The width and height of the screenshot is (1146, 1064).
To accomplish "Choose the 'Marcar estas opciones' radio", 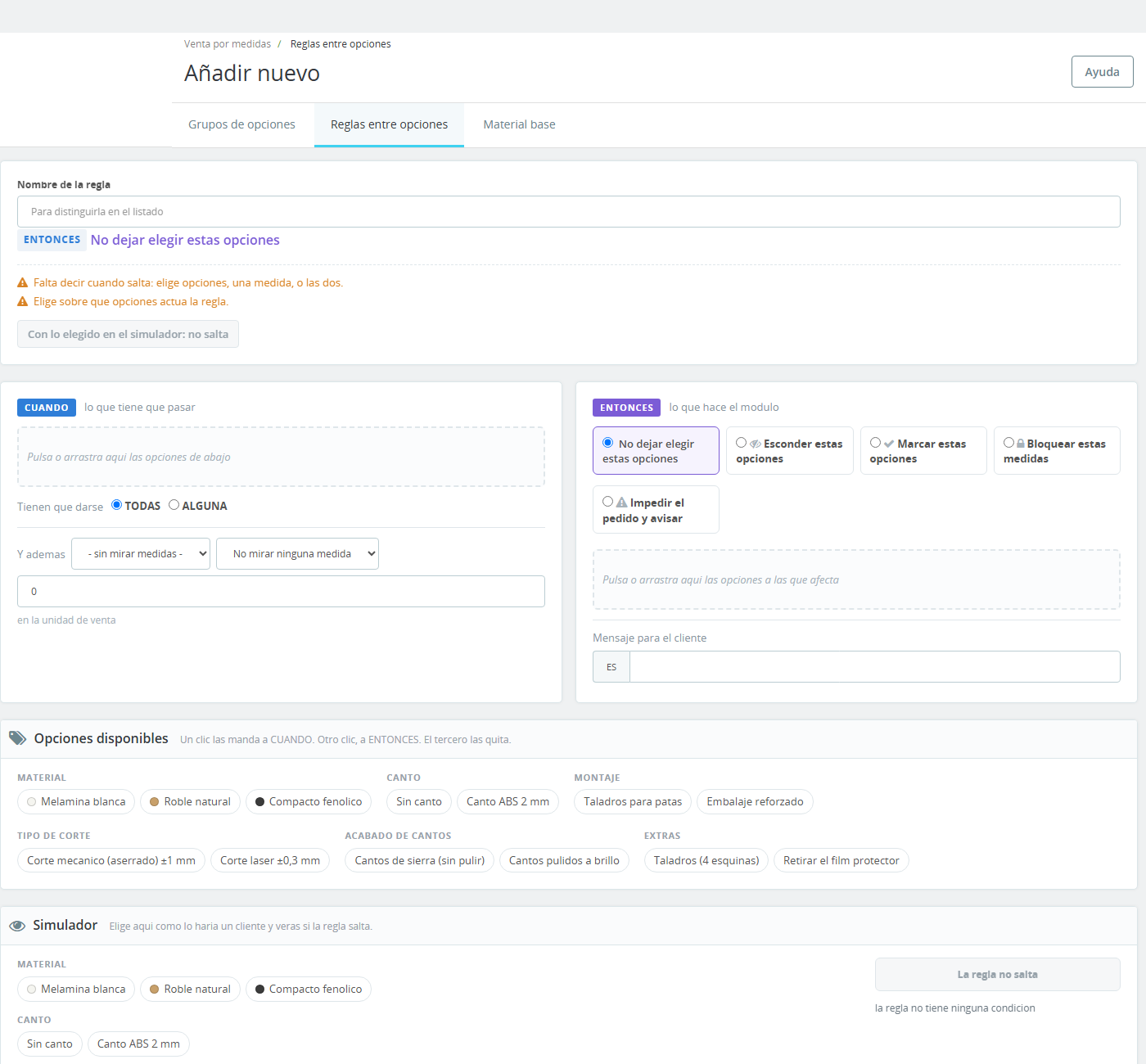I will [876, 443].
